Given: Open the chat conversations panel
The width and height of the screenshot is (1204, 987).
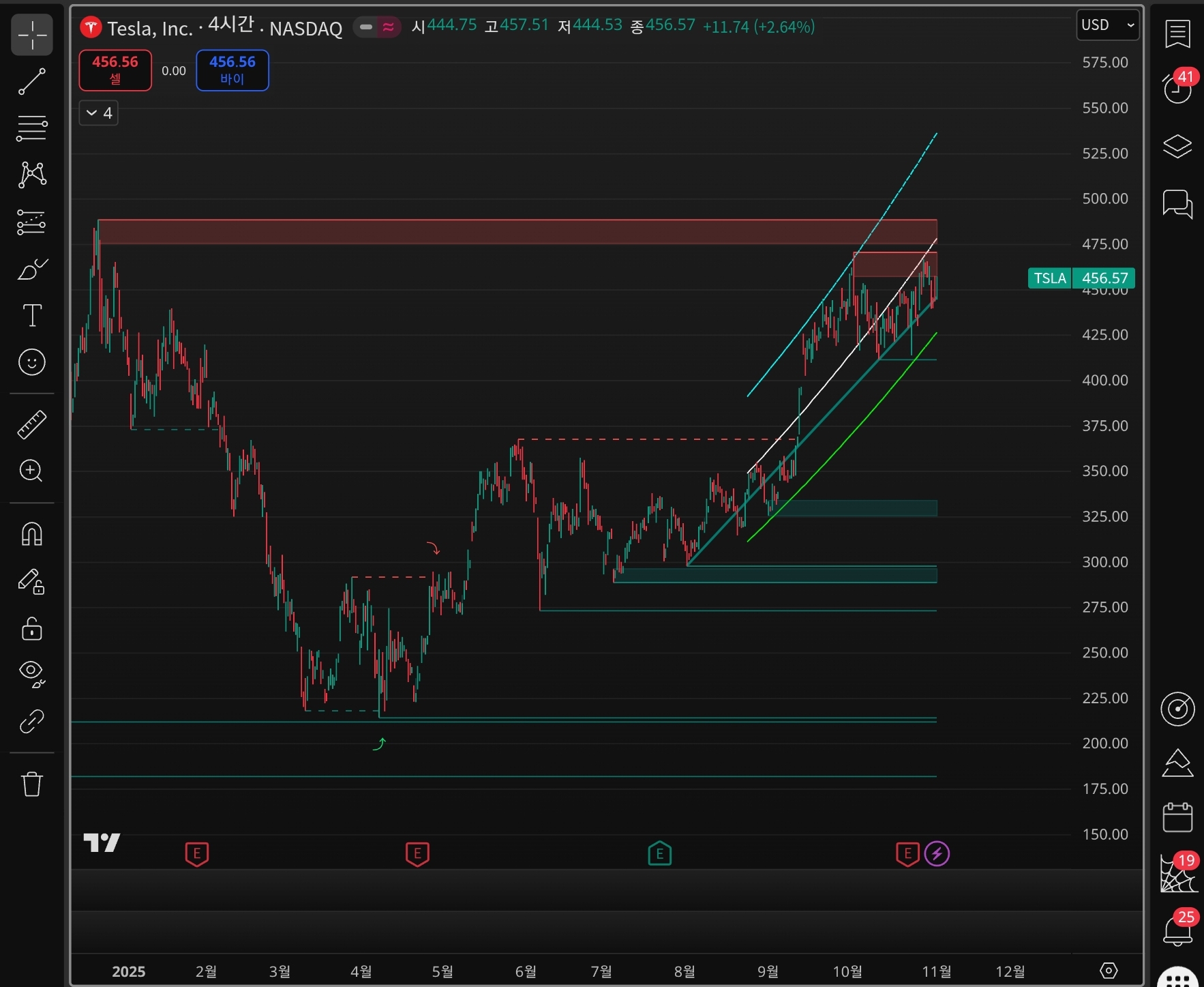Looking at the screenshot, I should pyautogui.click(x=1177, y=203).
